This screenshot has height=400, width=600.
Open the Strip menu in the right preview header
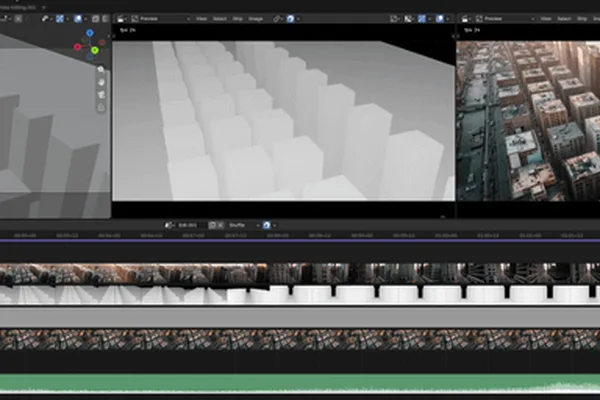[x=582, y=18]
